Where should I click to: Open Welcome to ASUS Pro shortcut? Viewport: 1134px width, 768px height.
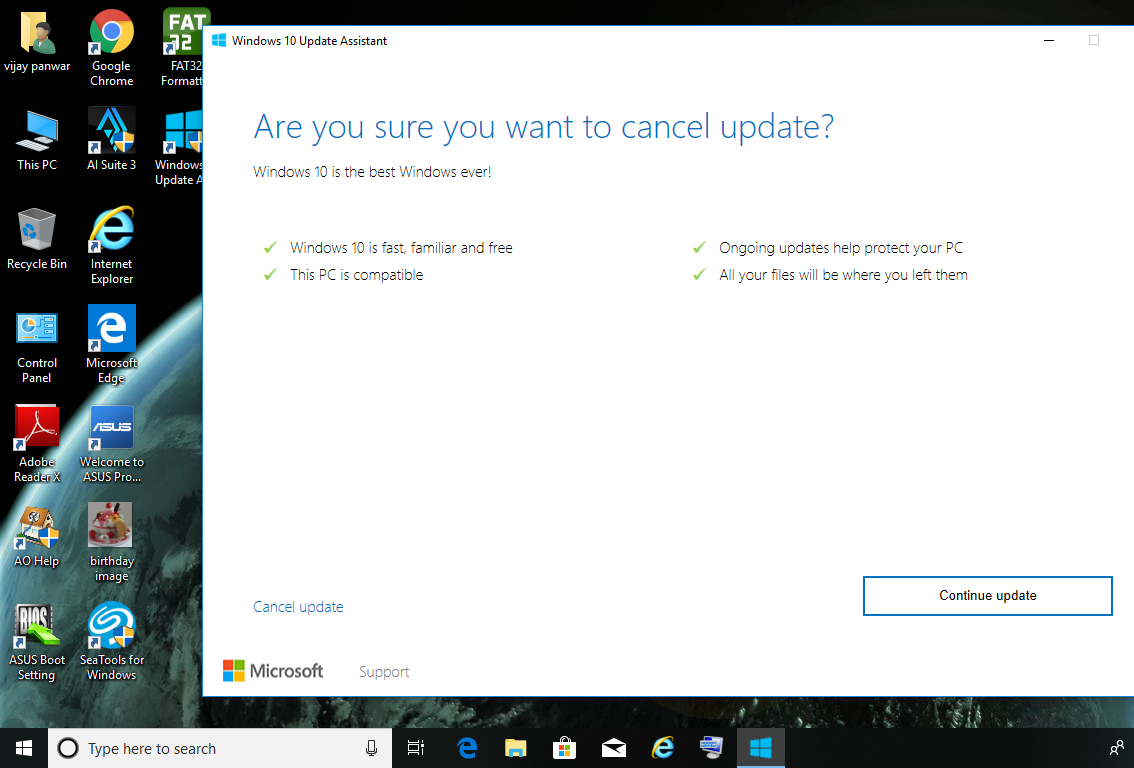(x=111, y=444)
